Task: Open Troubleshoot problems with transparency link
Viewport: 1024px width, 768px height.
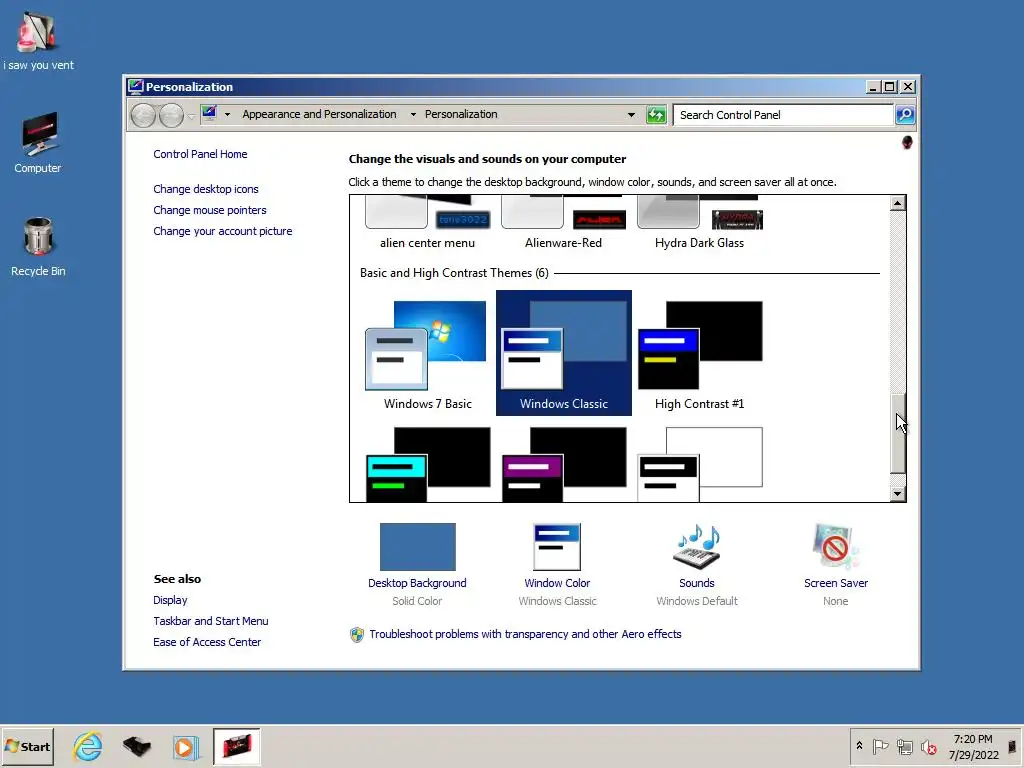Action: point(525,634)
